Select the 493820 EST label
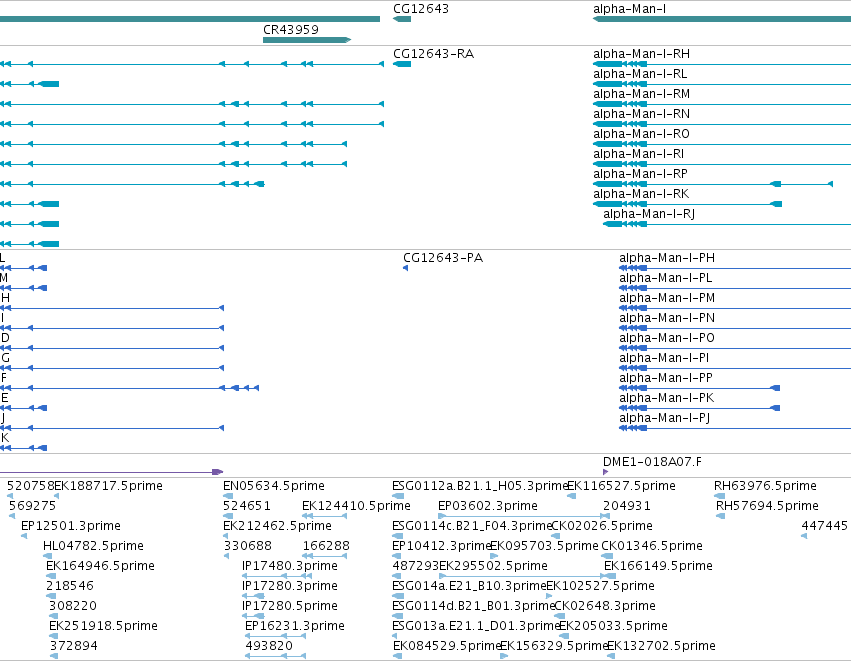Viewport: 851px width, 661px height. pos(269,646)
